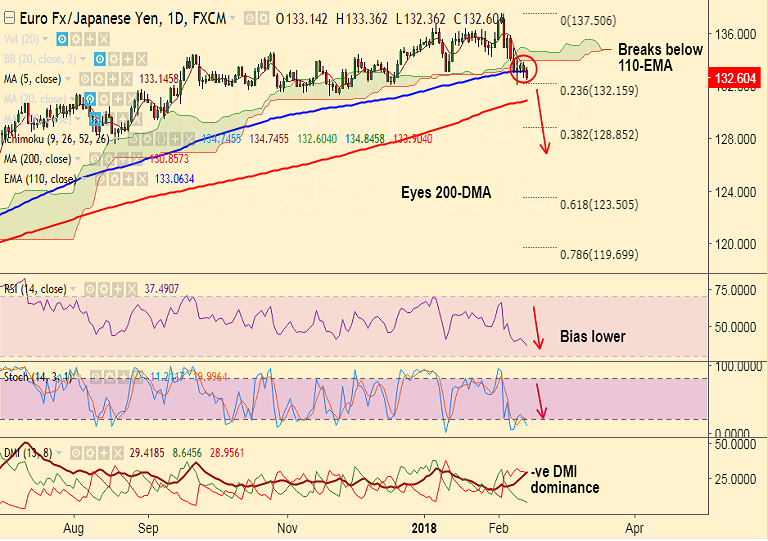
Task: Click the Euro Fx/Japanese Yen, 1D, FXCM title
Action: click(x=123, y=19)
